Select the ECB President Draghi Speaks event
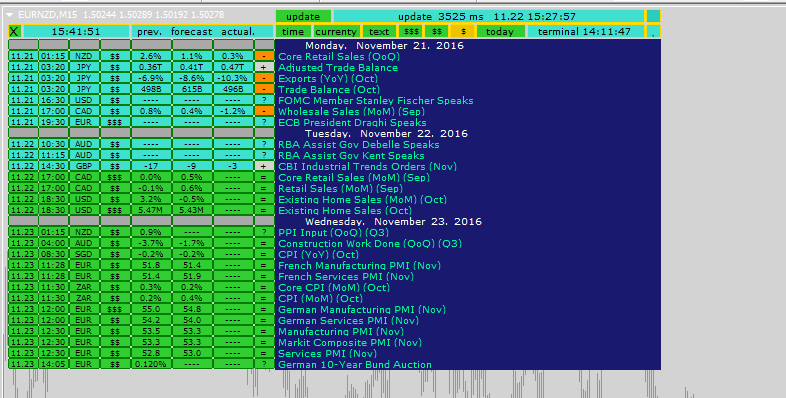 click(x=352, y=122)
